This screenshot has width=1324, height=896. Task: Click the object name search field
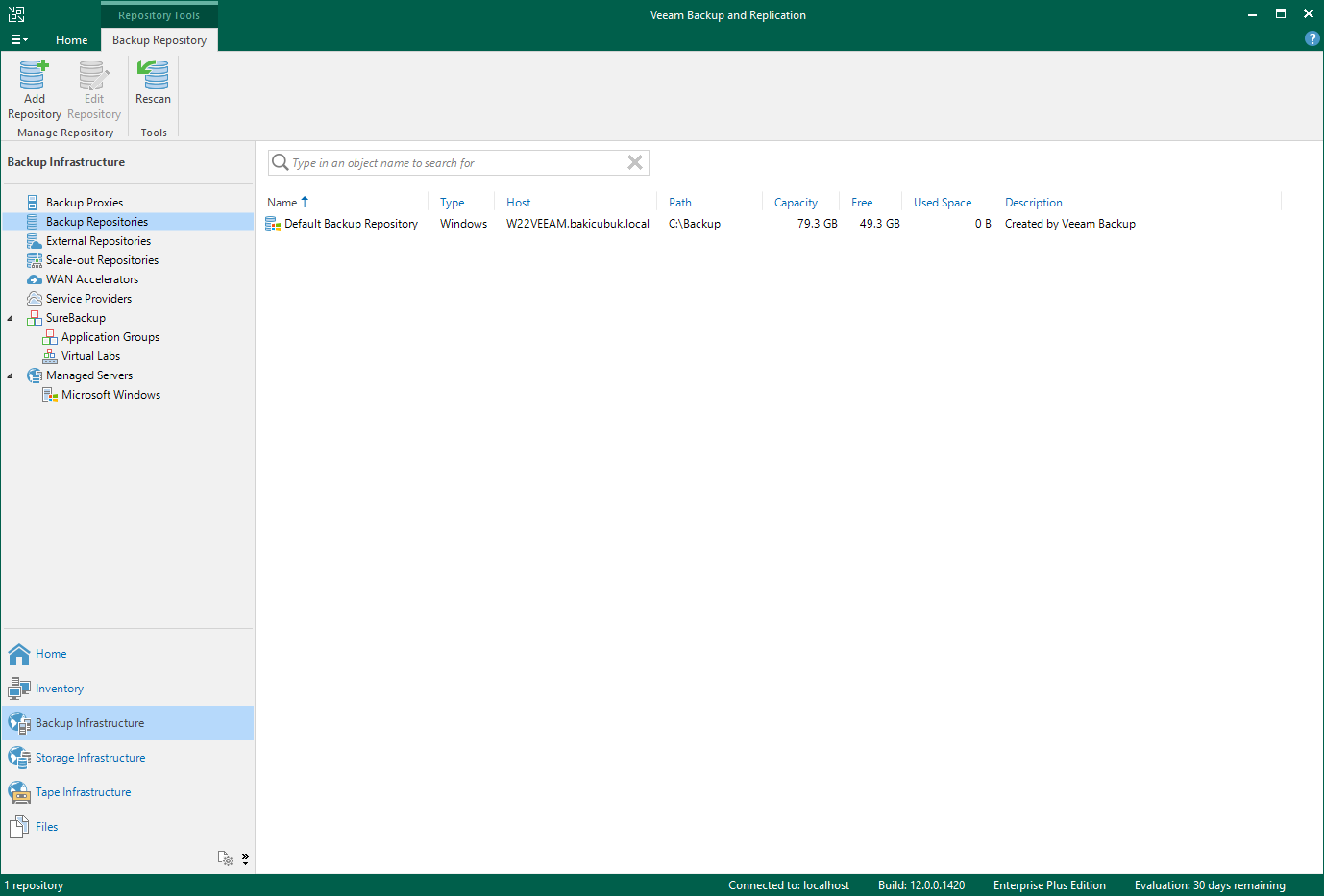click(x=456, y=163)
